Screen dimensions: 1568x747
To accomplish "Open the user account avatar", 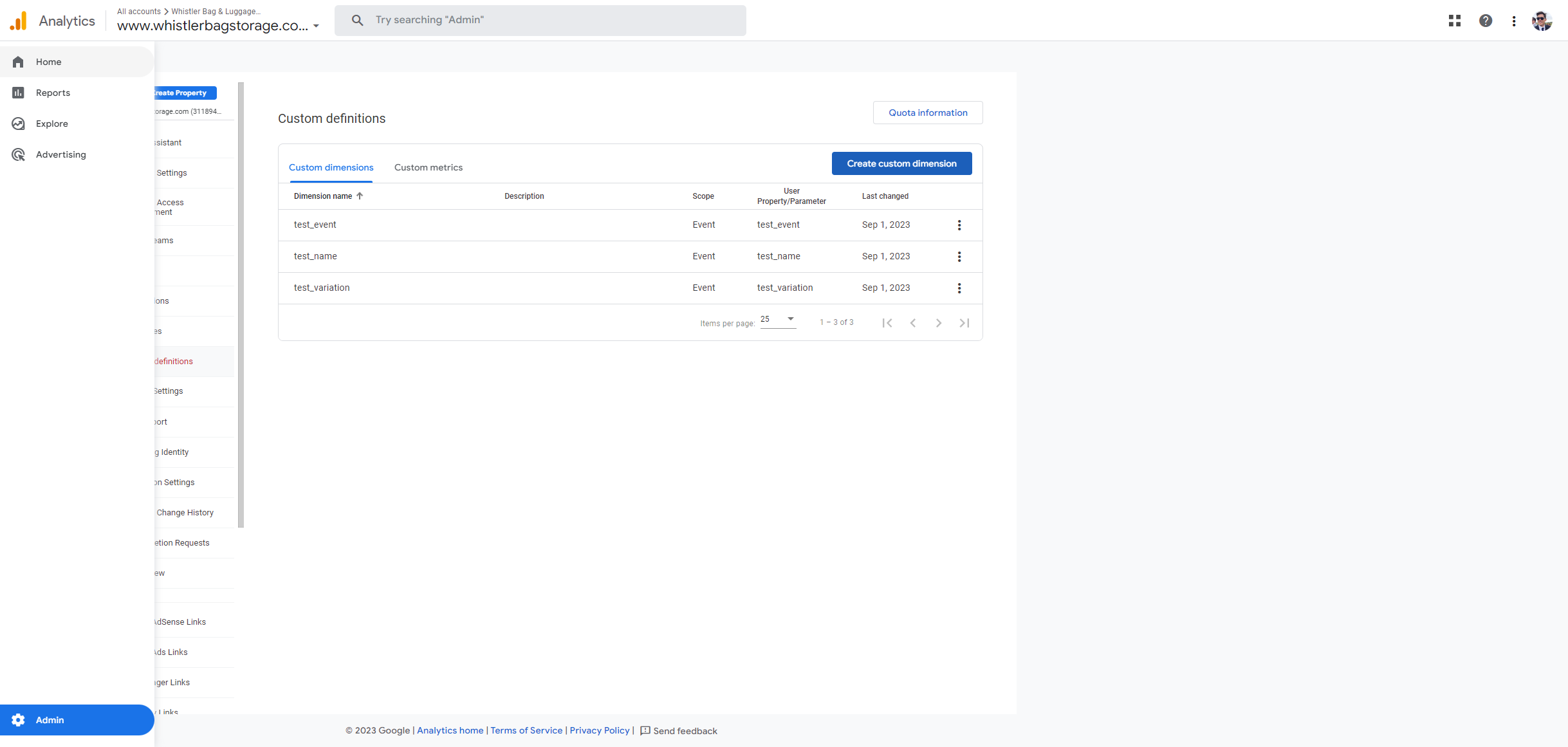I will pos(1542,21).
